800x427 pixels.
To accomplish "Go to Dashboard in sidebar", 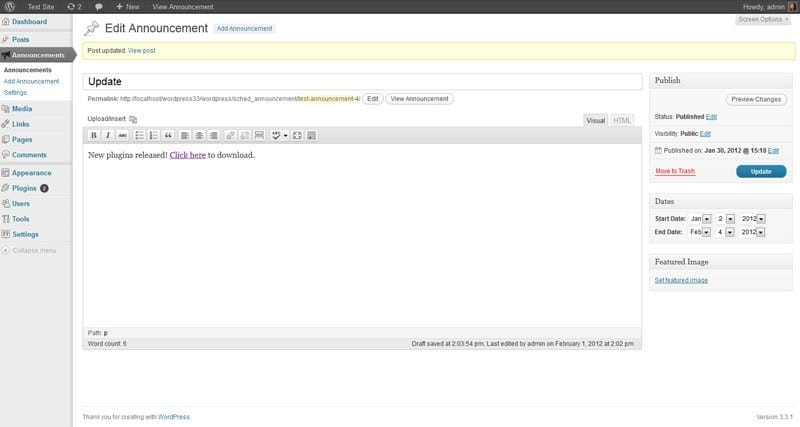I will (29, 22).
